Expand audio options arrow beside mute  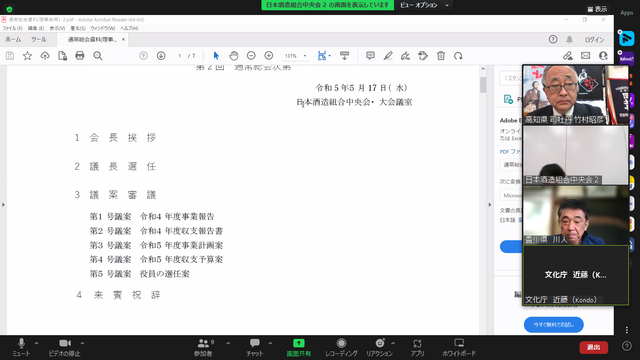click(x=36, y=343)
